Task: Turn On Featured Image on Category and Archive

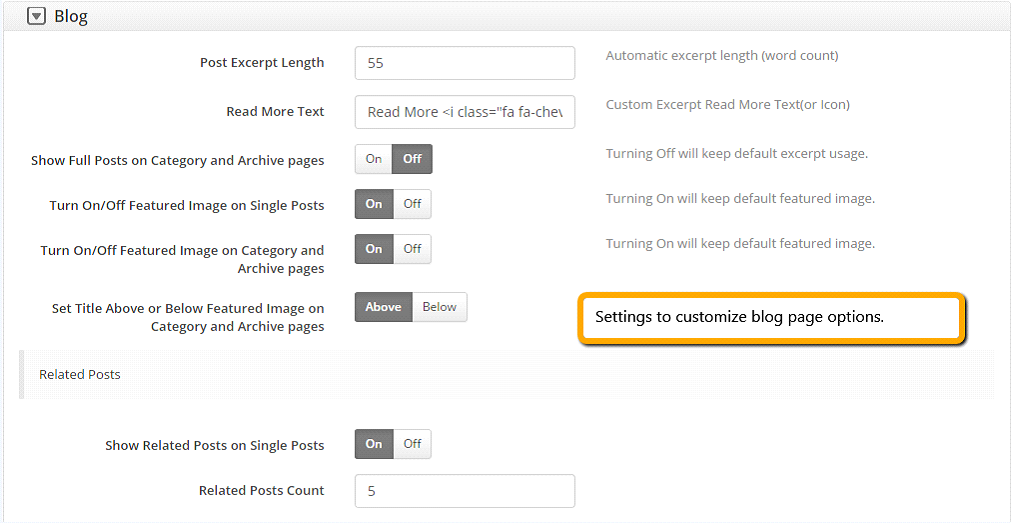Action: (x=374, y=249)
